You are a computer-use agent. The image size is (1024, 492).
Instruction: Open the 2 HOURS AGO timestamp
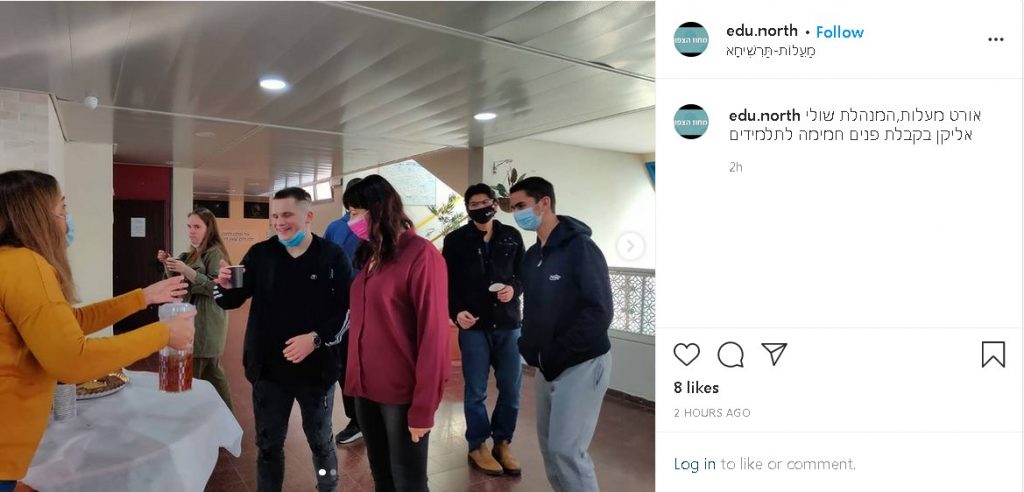tap(712, 413)
